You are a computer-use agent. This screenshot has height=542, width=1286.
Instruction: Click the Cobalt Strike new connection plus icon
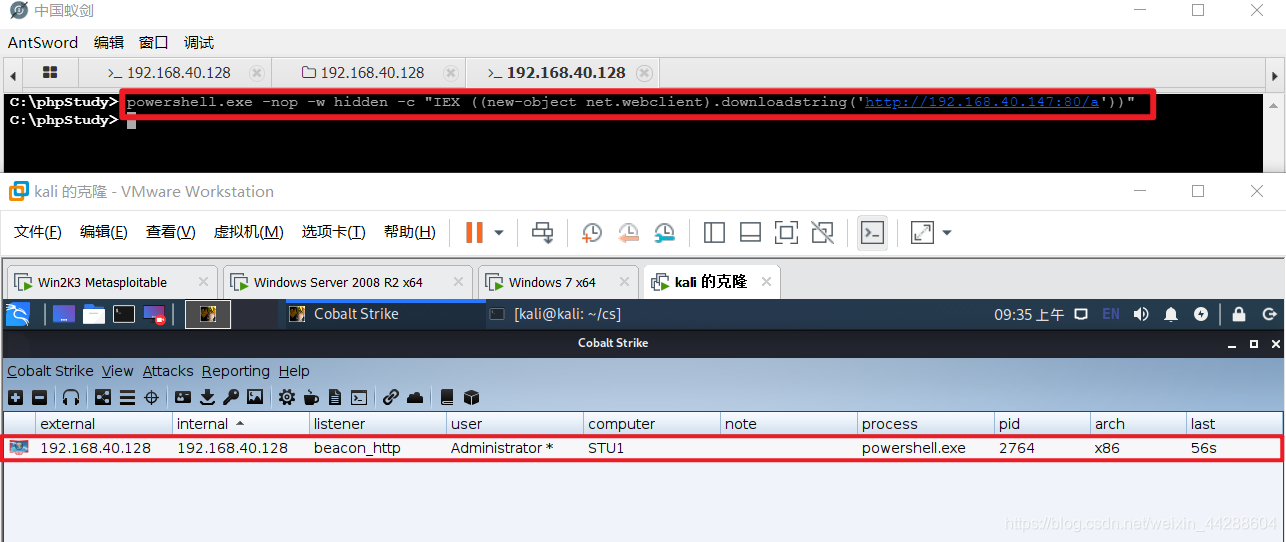(15, 397)
